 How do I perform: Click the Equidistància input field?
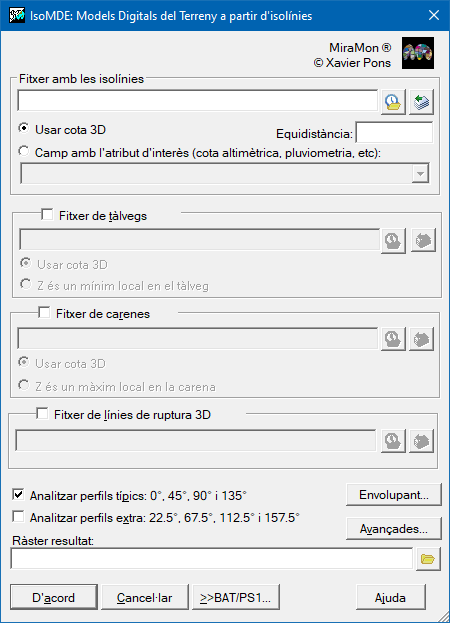pos(394,132)
